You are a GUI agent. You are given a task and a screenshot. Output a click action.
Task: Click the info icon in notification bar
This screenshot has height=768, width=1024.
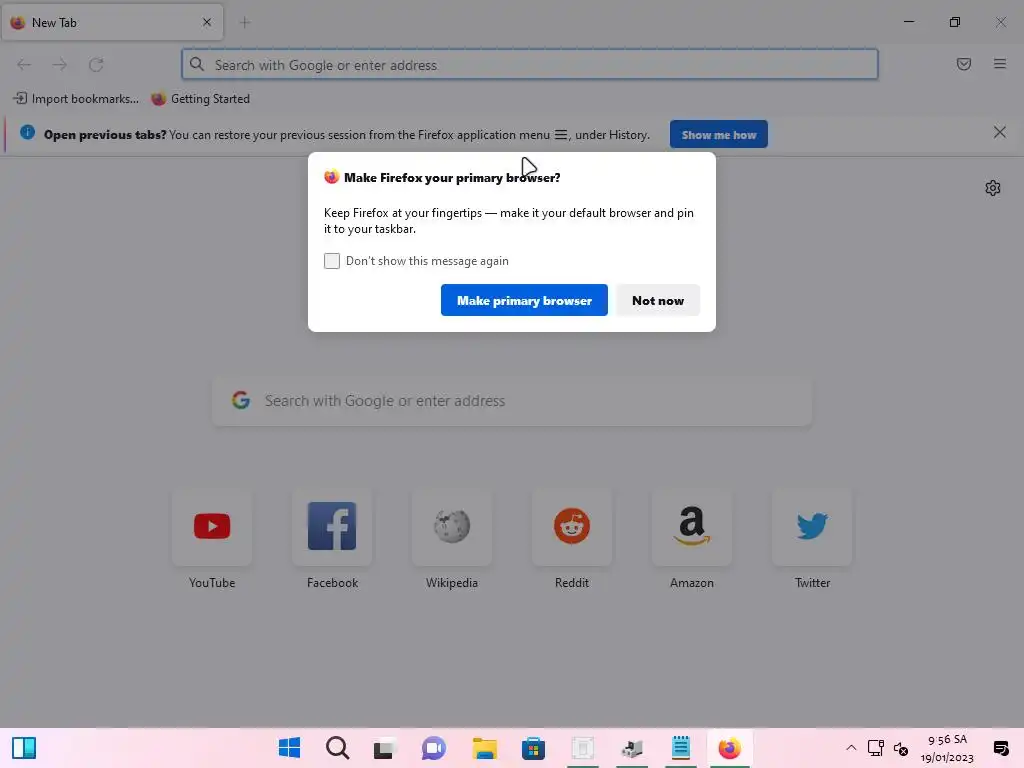tap(27, 133)
